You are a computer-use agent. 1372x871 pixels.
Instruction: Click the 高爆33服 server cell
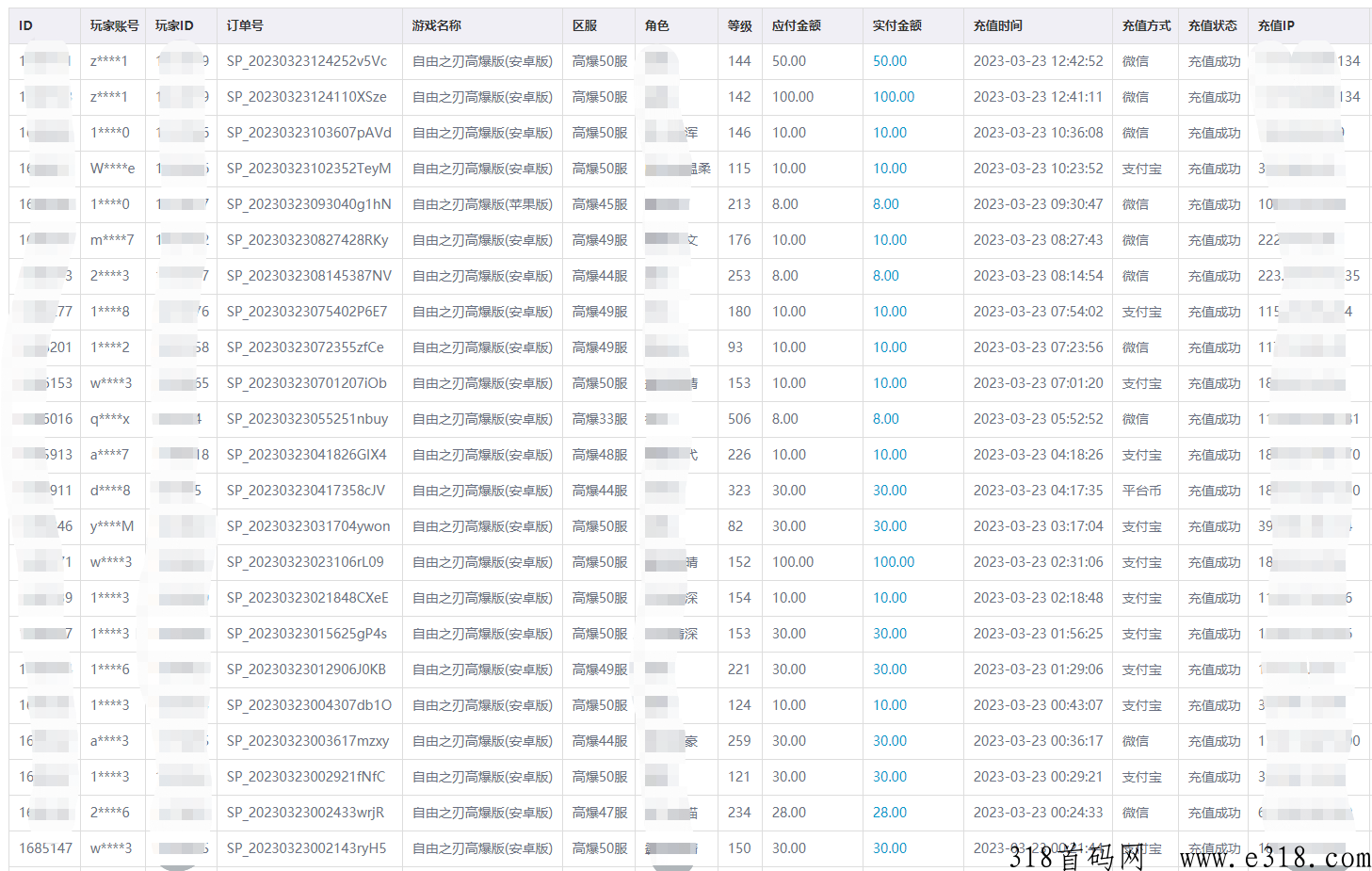600,419
